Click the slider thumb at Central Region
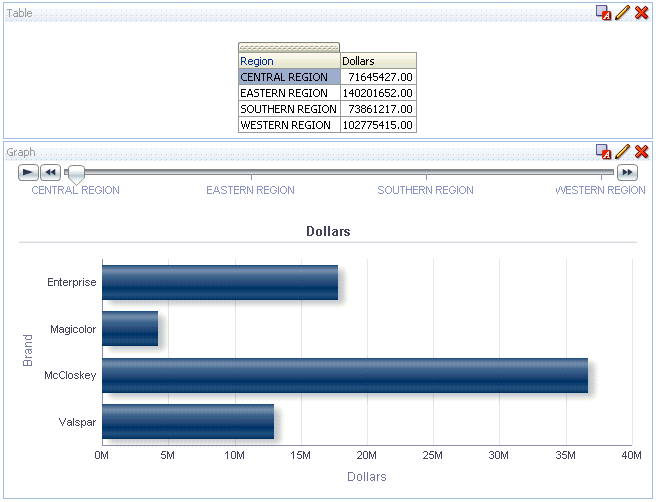Viewport: 656px width, 502px height. (76, 175)
